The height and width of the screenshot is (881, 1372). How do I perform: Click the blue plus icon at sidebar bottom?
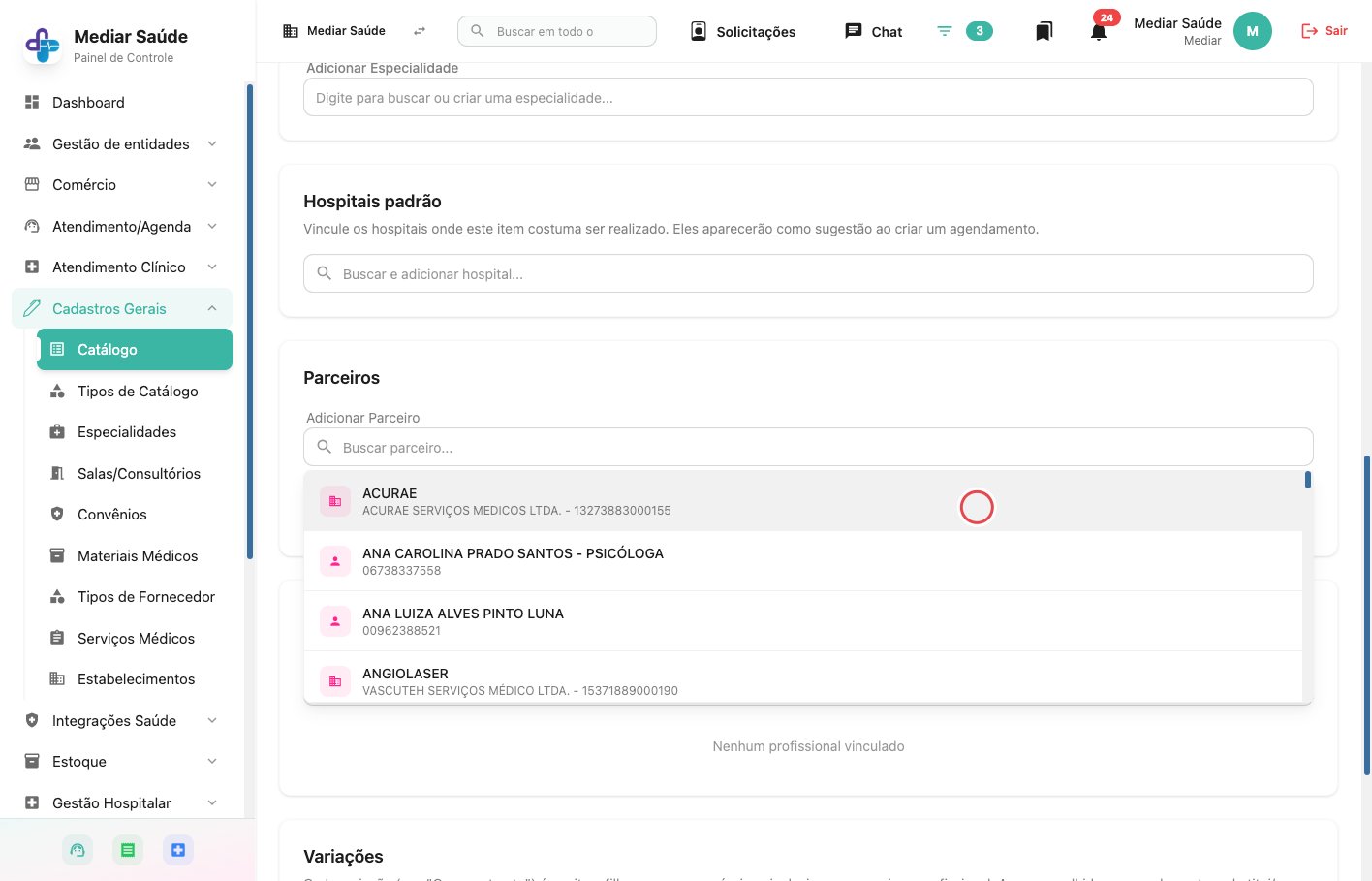pyautogui.click(x=178, y=850)
